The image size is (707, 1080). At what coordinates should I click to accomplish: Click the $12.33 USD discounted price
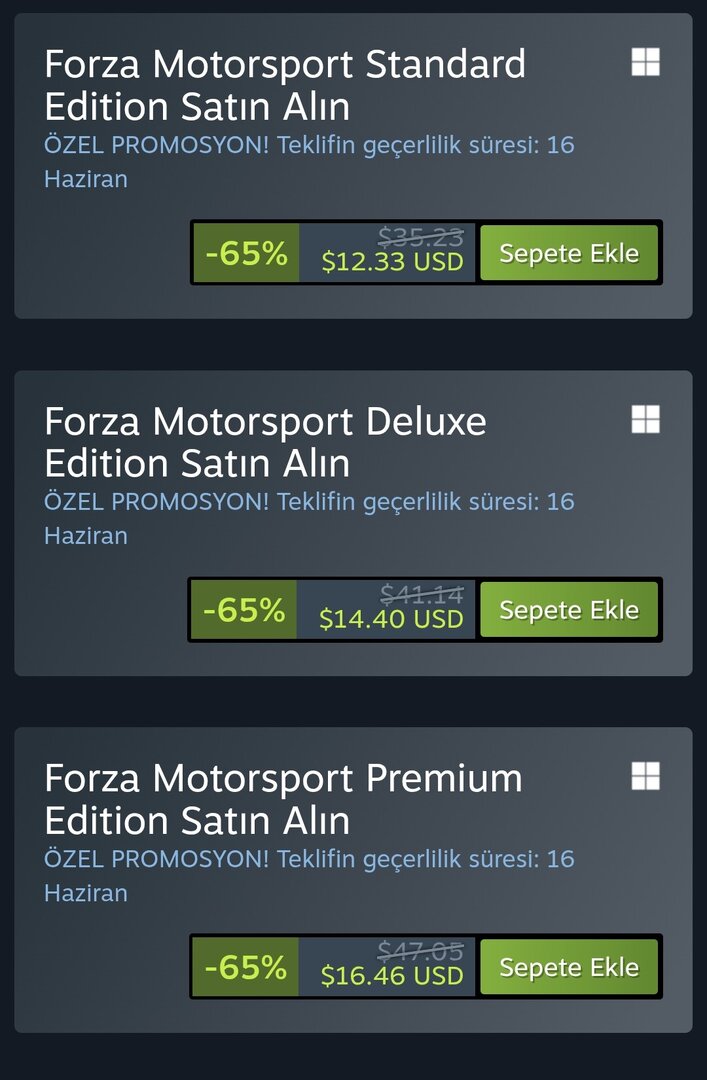[392, 262]
